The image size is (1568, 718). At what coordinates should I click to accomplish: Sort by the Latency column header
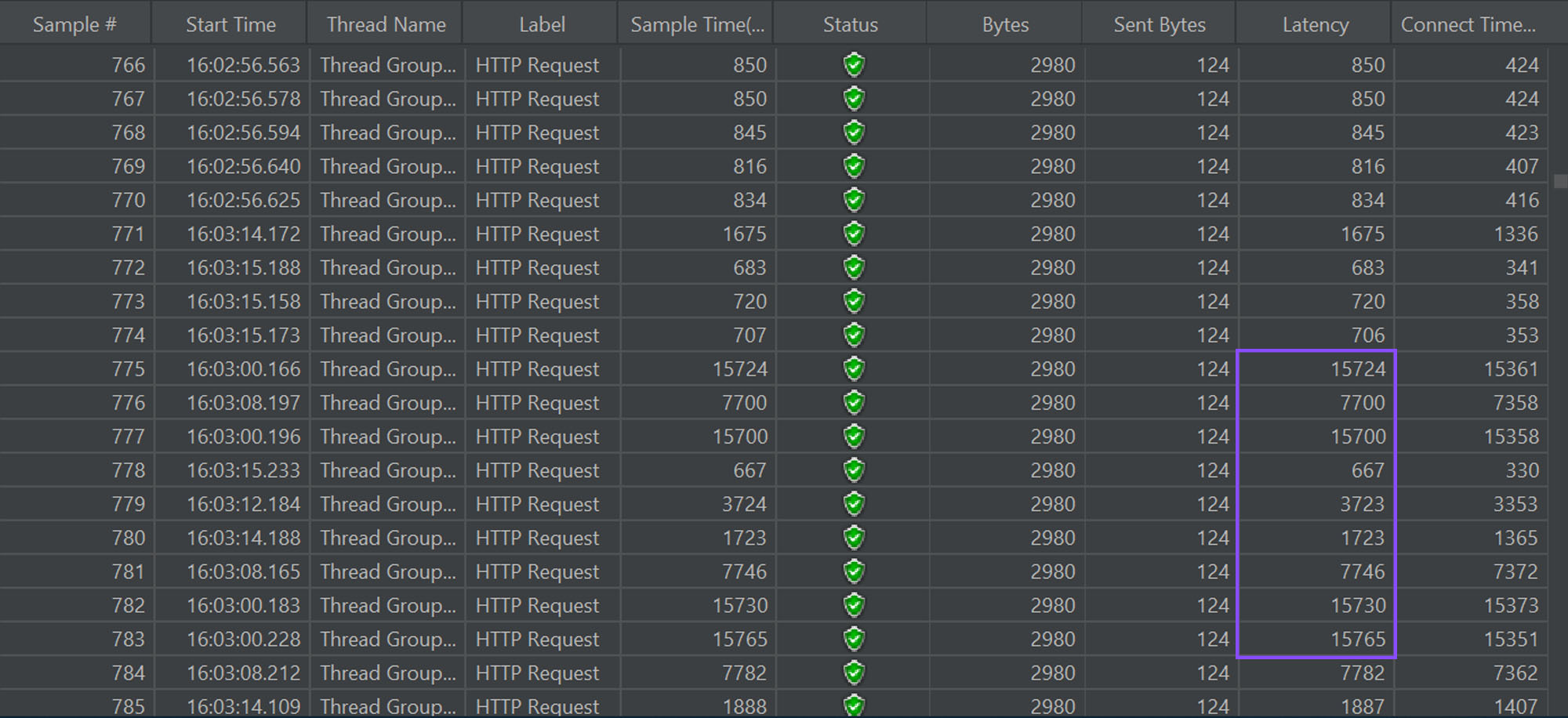point(1315,24)
